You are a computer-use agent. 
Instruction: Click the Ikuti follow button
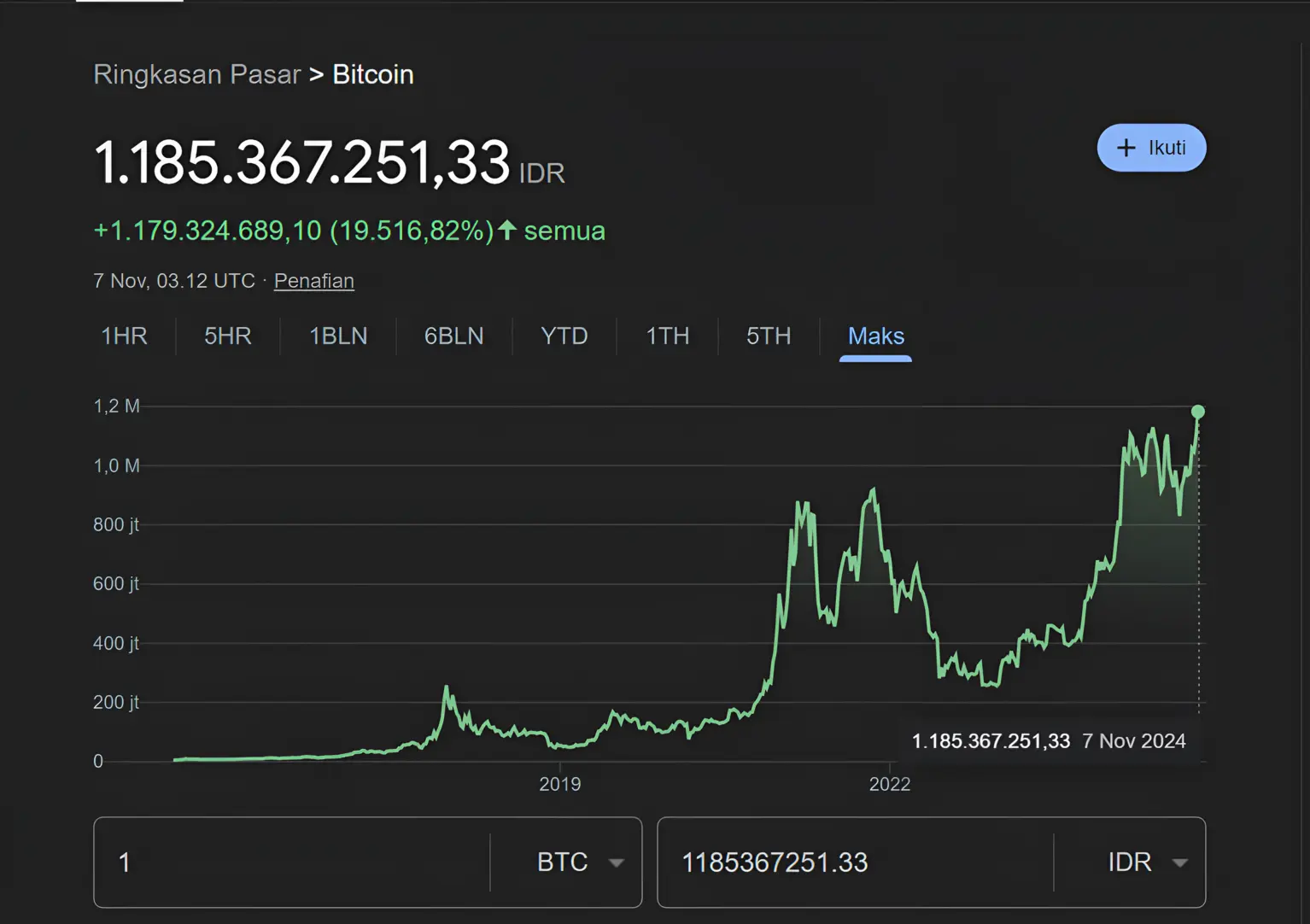tap(1151, 148)
